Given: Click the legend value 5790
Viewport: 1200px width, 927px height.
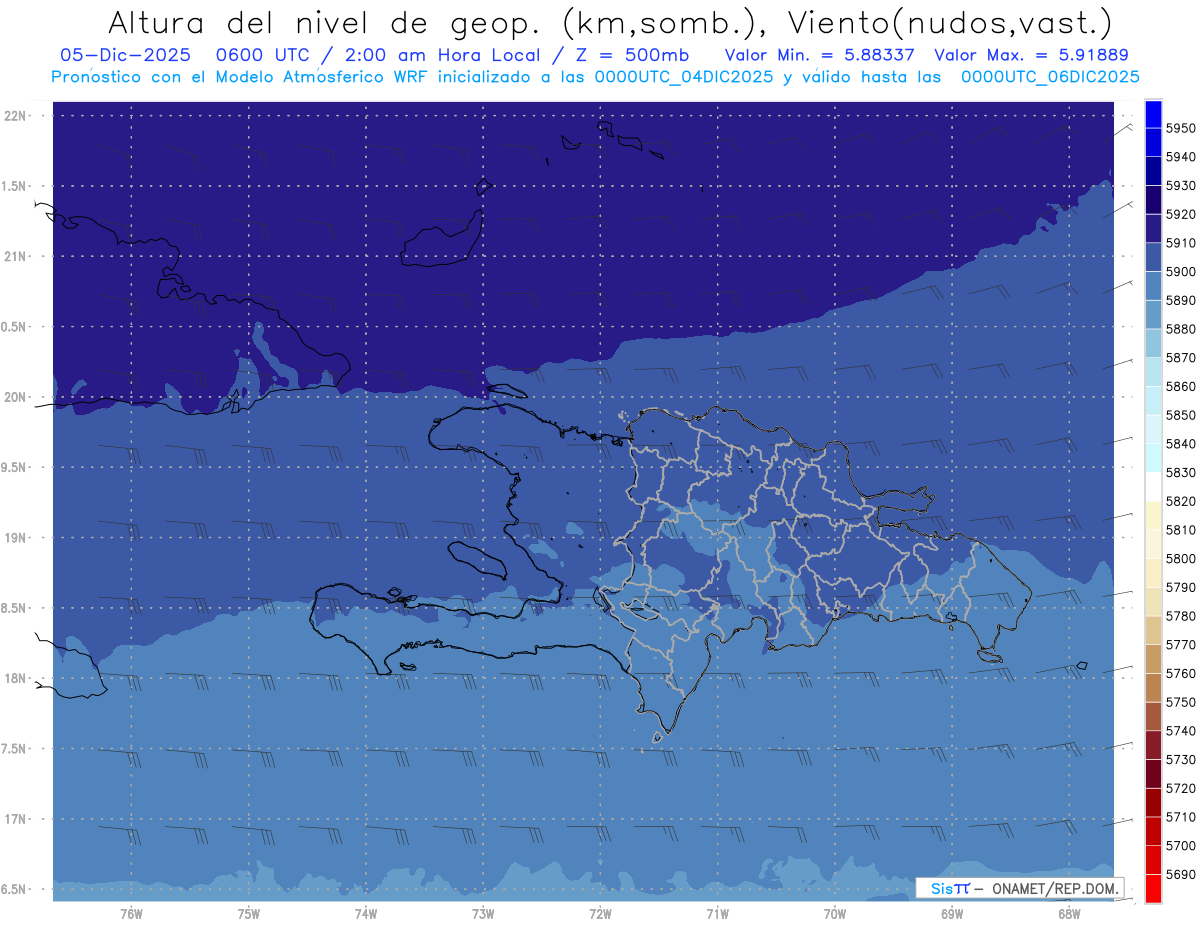Looking at the screenshot, I should (x=1180, y=587).
